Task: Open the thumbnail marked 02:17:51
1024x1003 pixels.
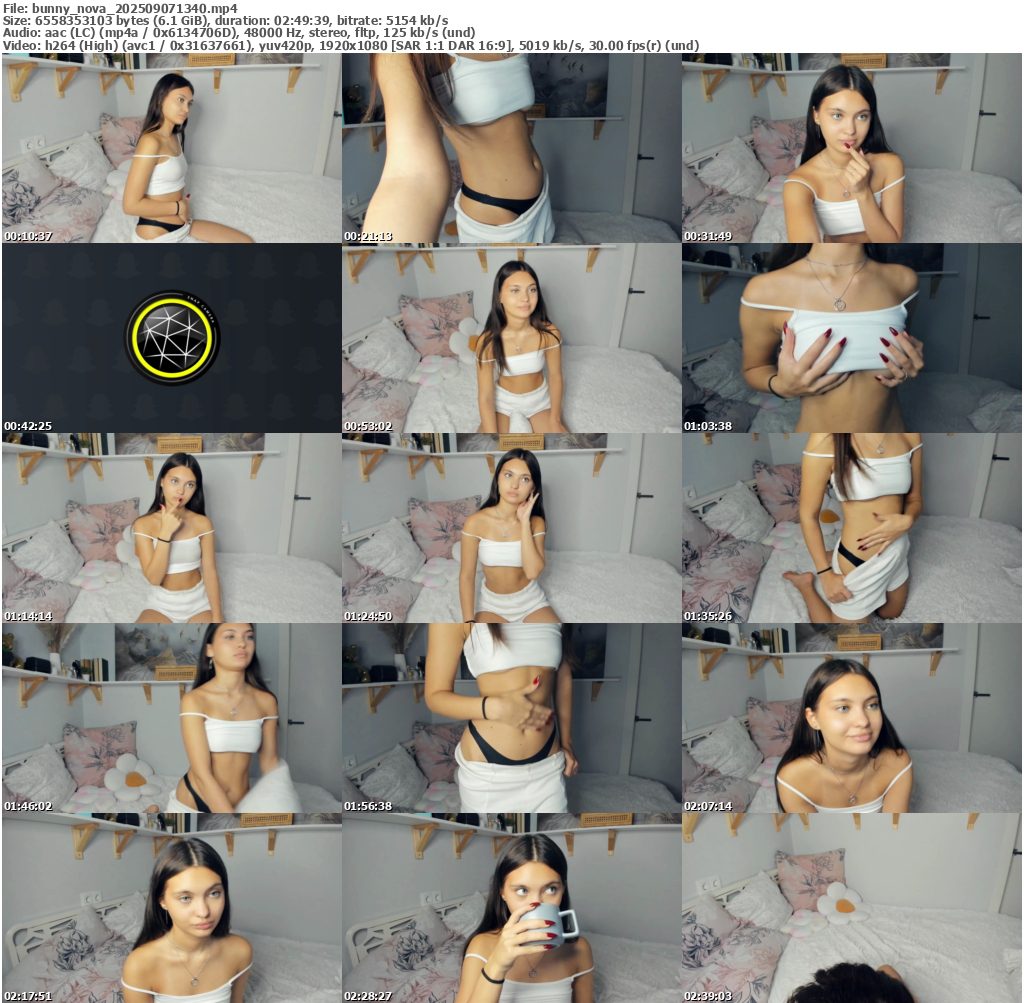Action: pyautogui.click(x=172, y=908)
